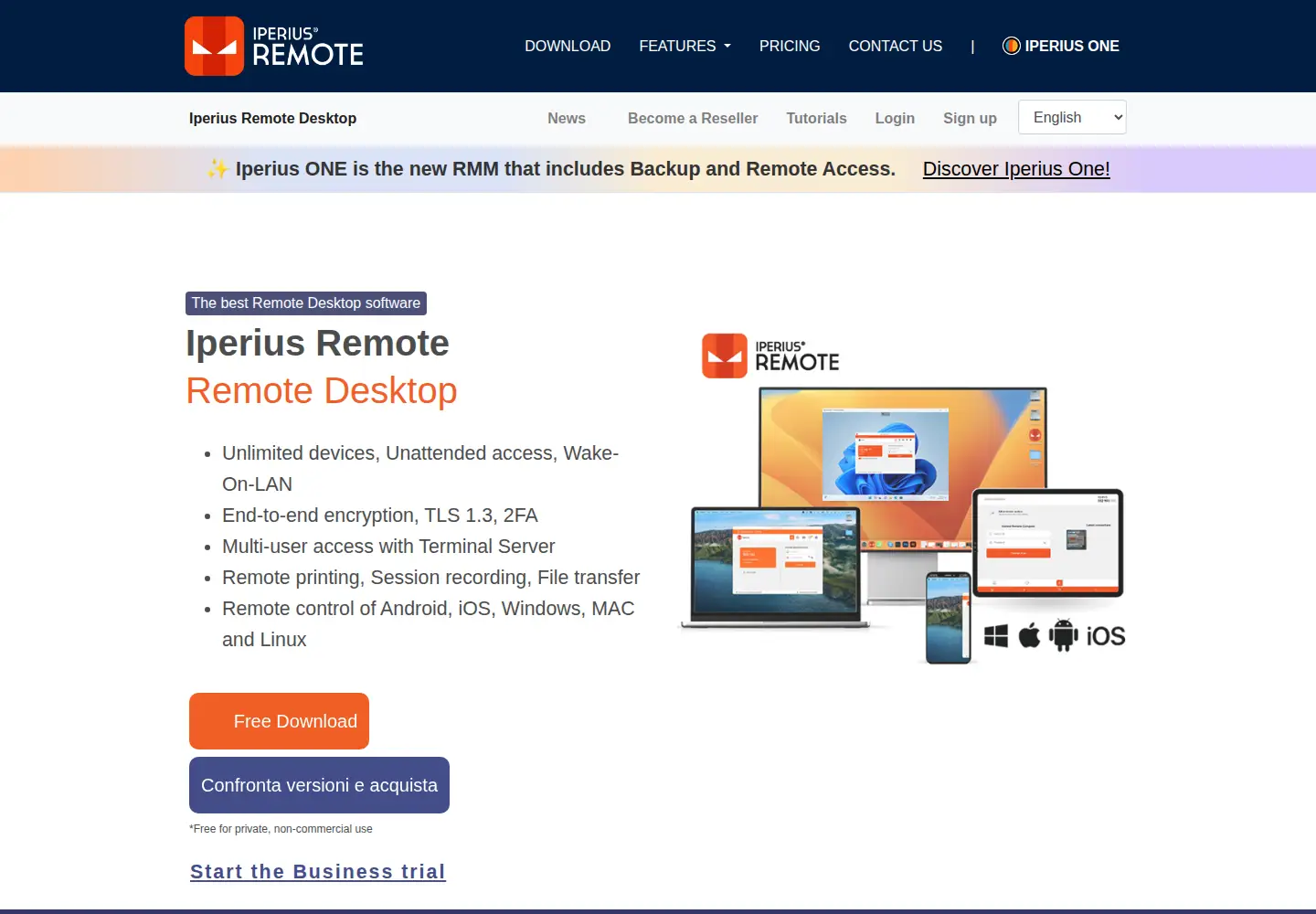Image resolution: width=1316 pixels, height=914 pixels.
Task: Open the DOWNLOAD menu item
Action: click(x=568, y=46)
